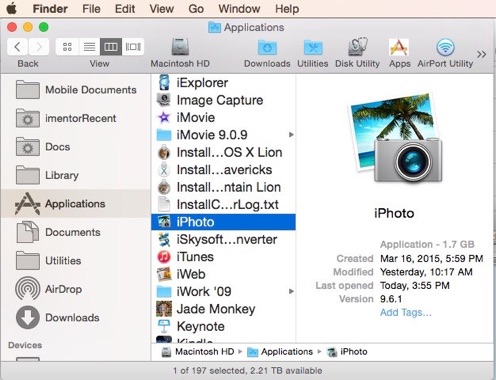Select Image Capture app
This screenshot has width=496, height=380.
tap(223, 100)
